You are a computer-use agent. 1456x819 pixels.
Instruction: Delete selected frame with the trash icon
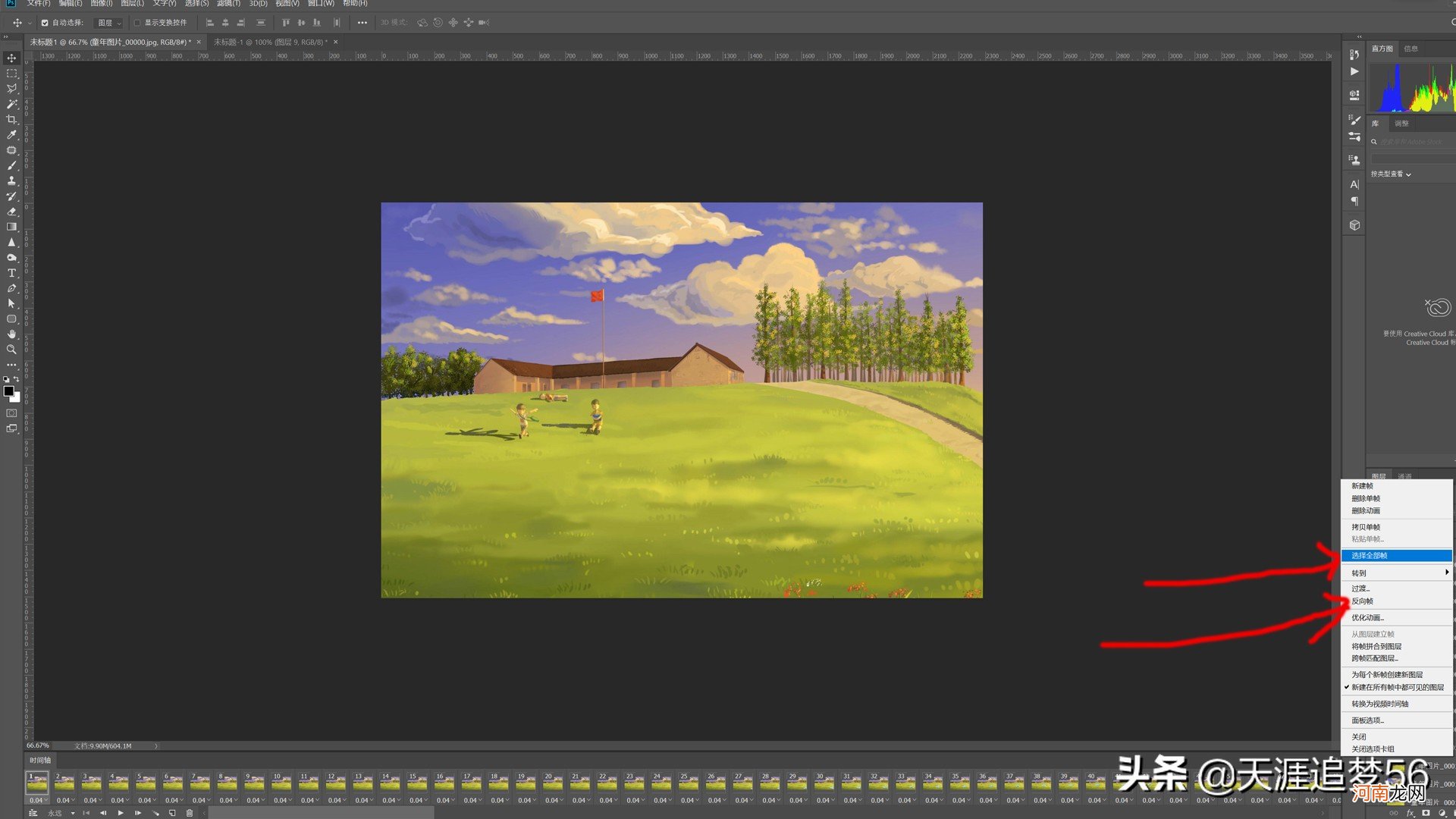[x=190, y=813]
